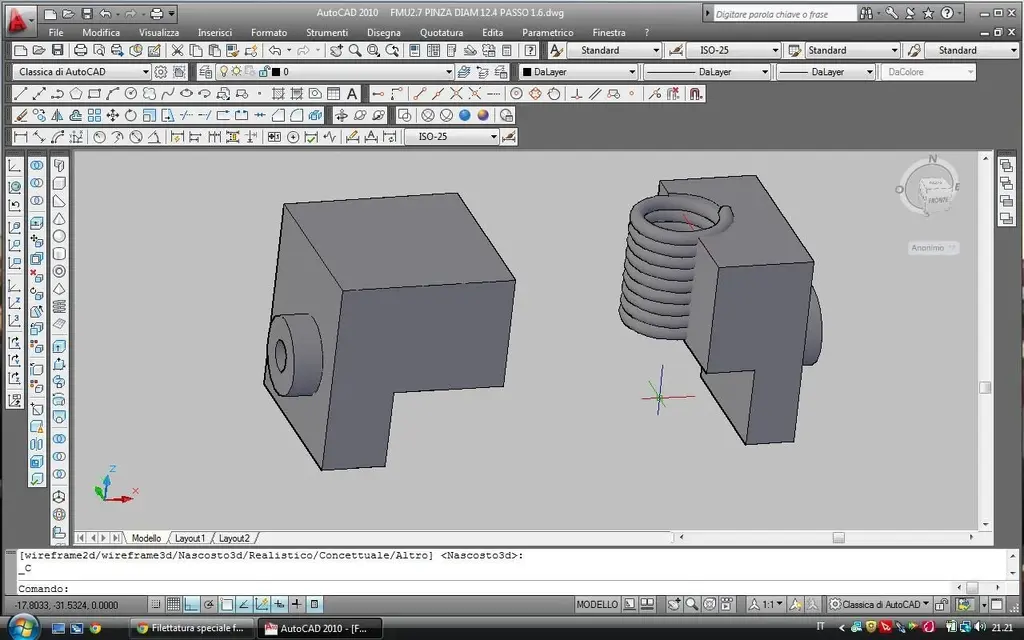Image resolution: width=1024 pixels, height=640 pixels.
Task: Toggle Lineweight display in status bar
Action: click(296, 604)
